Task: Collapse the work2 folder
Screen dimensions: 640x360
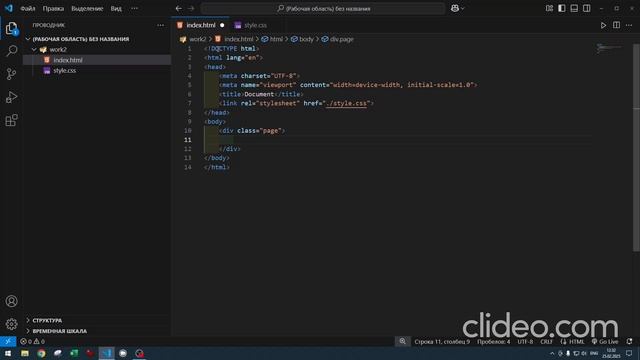Action: coord(34,49)
